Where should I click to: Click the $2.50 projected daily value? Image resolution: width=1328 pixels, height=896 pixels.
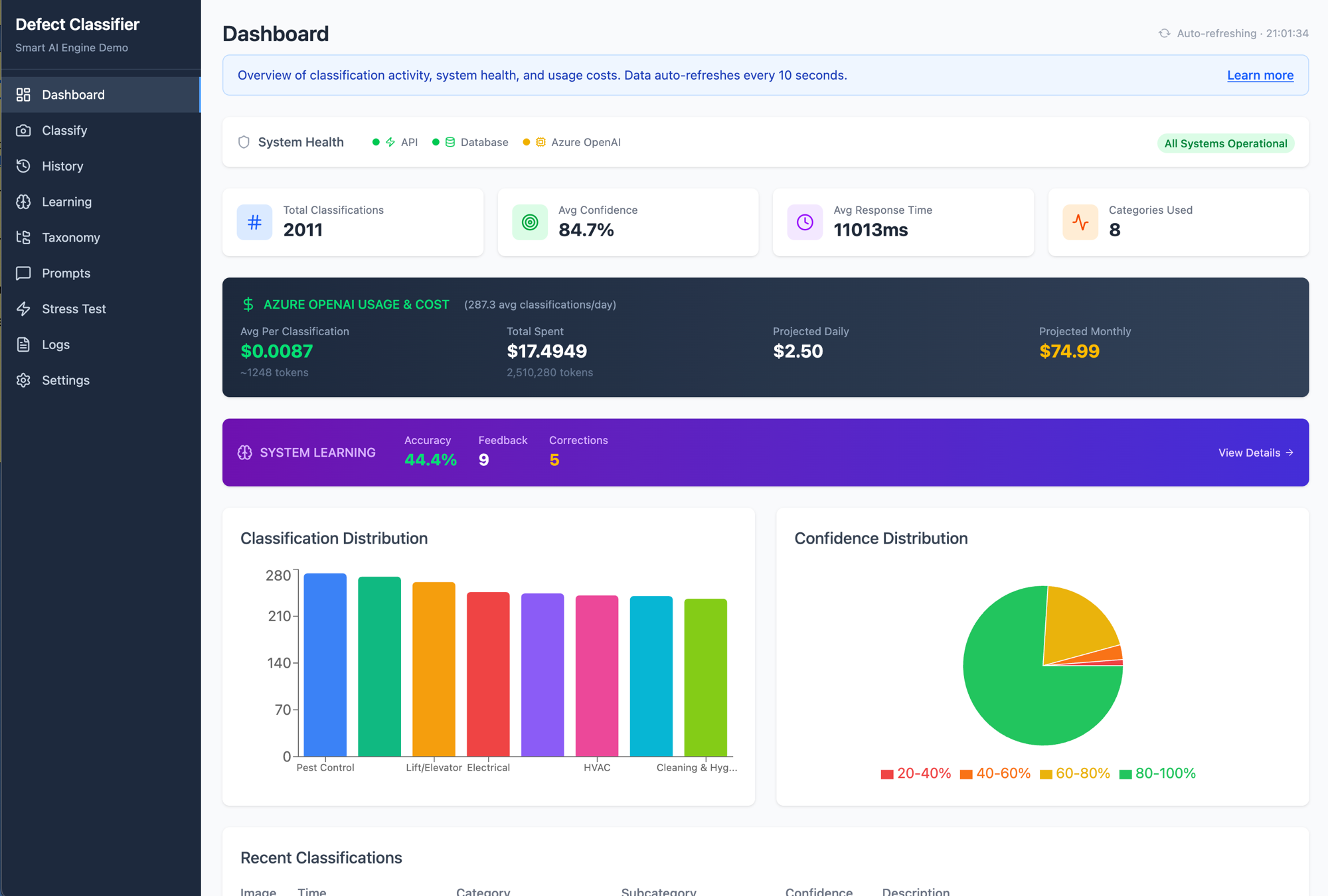797,351
